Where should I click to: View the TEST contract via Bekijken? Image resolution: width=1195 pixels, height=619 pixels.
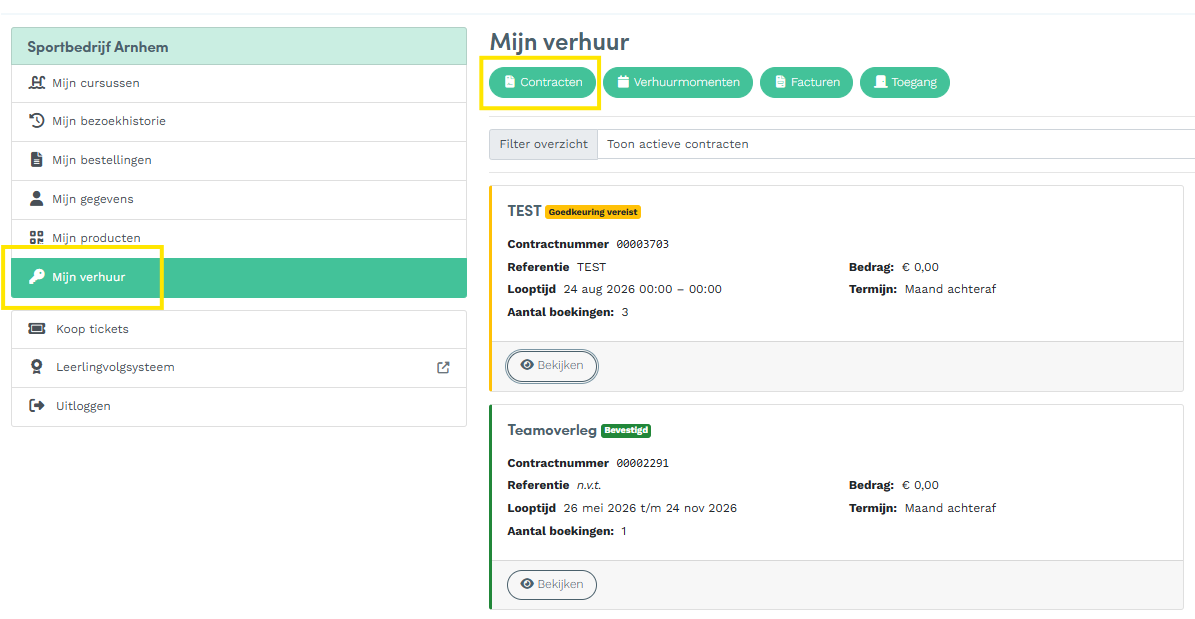(552, 366)
